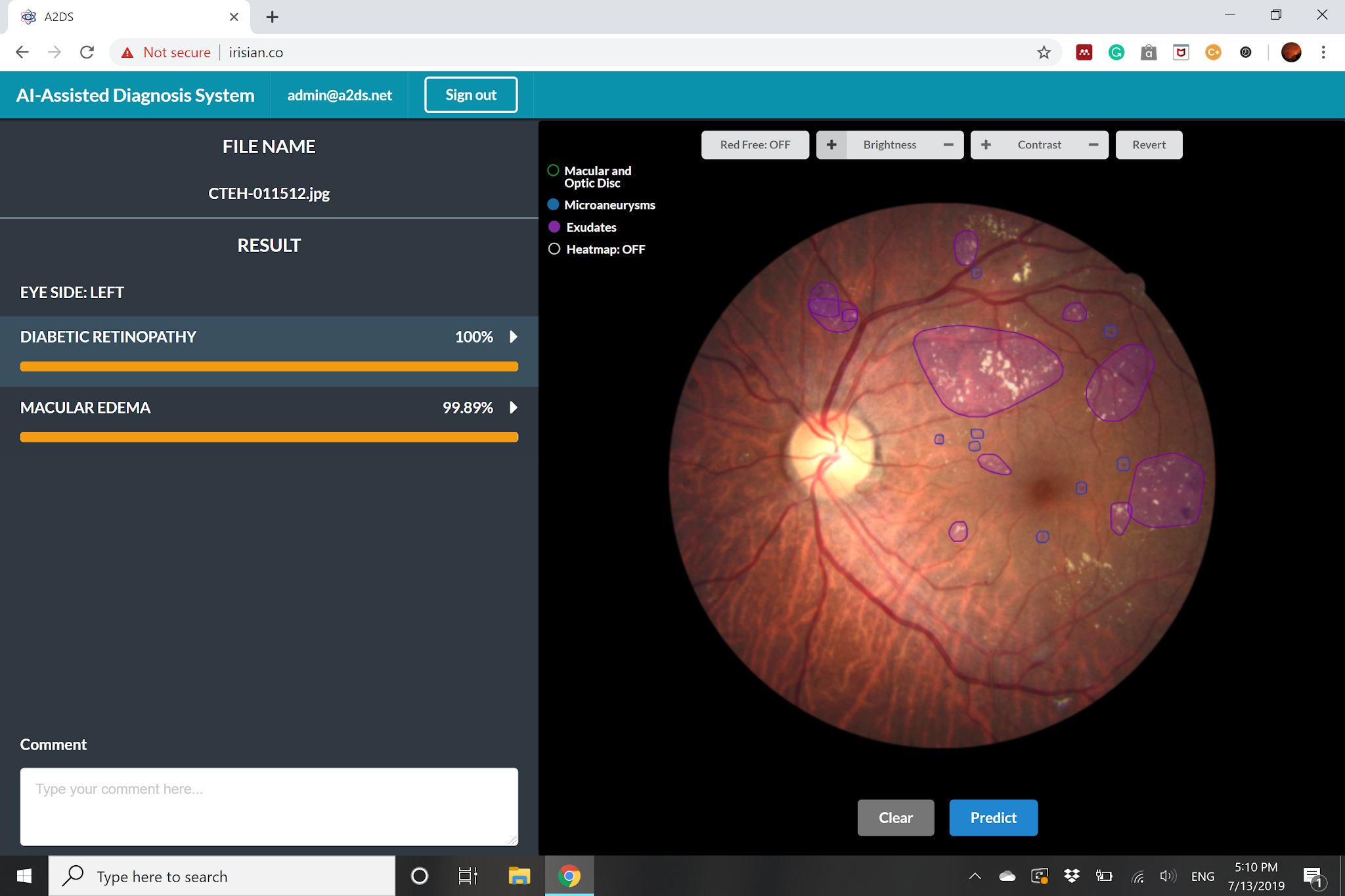The height and width of the screenshot is (896, 1345).
Task: Expand the Diabetic Retinopathy result details
Action: coord(512,336)
